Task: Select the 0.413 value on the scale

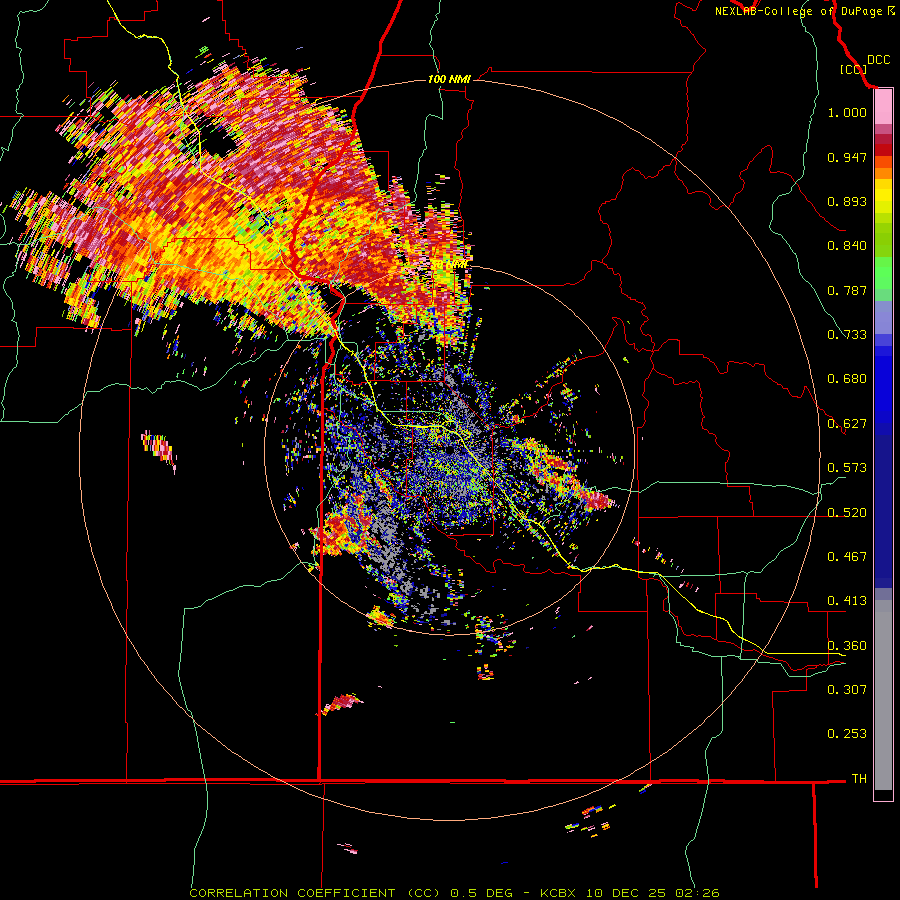Action: (x=847, y=601)
